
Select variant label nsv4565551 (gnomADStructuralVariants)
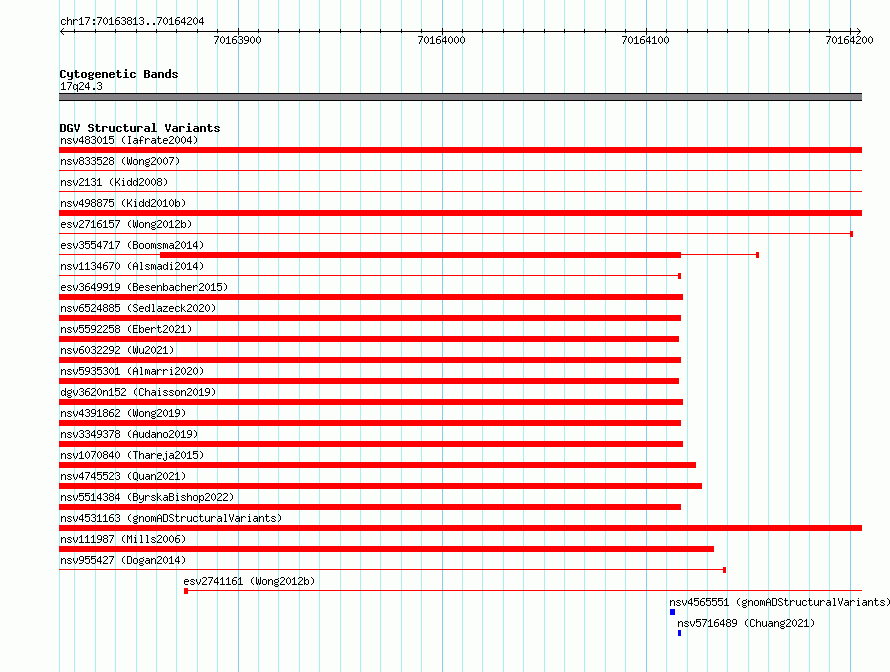tap(779, 602)
